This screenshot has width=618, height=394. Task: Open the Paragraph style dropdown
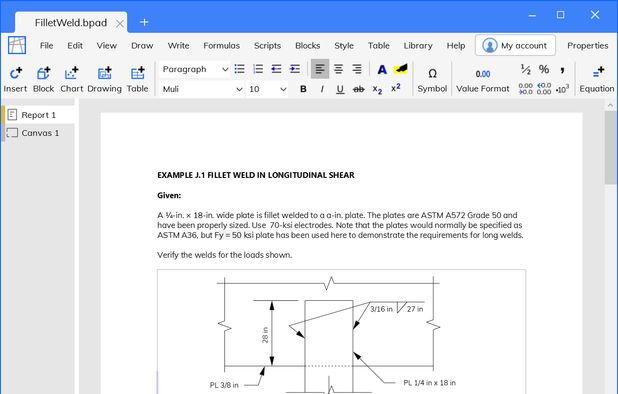coord(195,69)
